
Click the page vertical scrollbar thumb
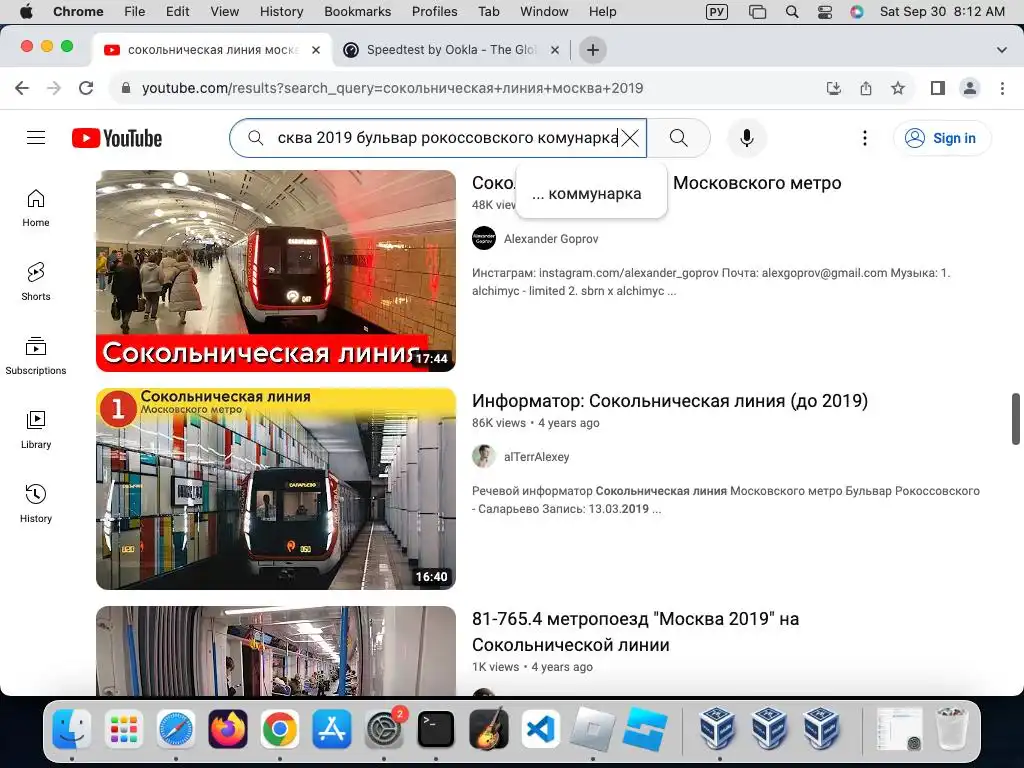pos(1016,419)
